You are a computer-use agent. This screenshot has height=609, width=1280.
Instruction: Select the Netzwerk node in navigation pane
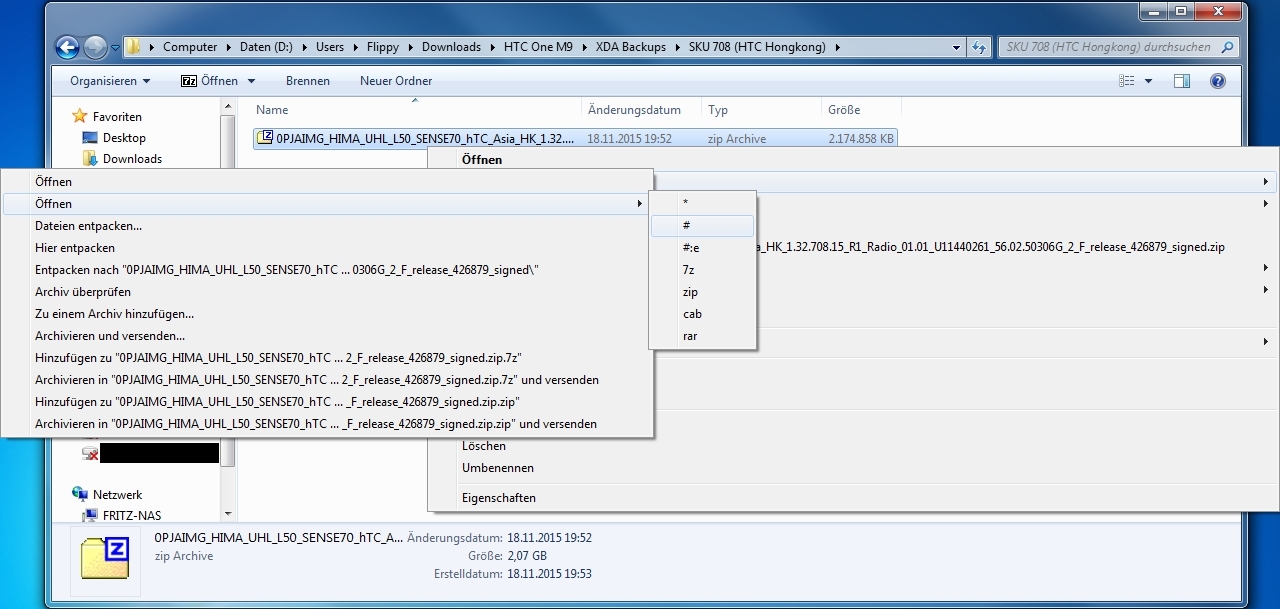(117, 495)
